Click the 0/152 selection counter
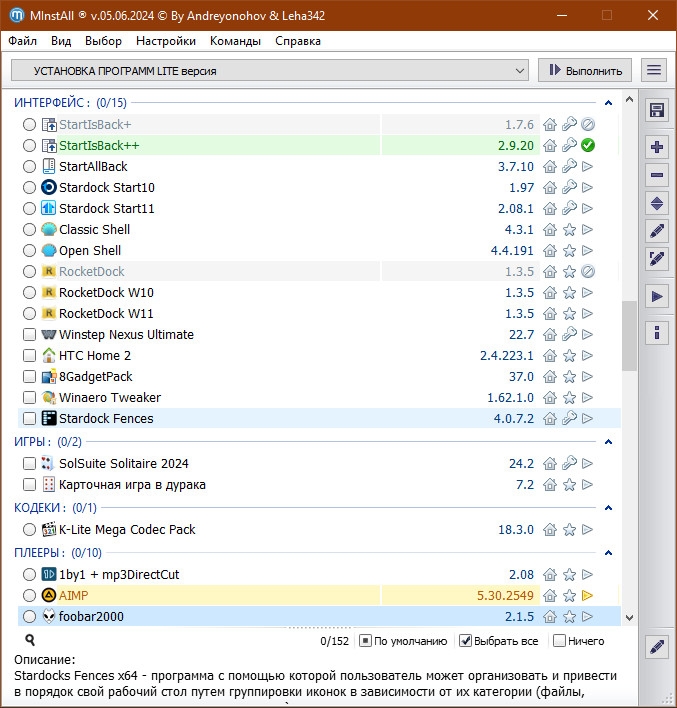 (x=335, y=641)
